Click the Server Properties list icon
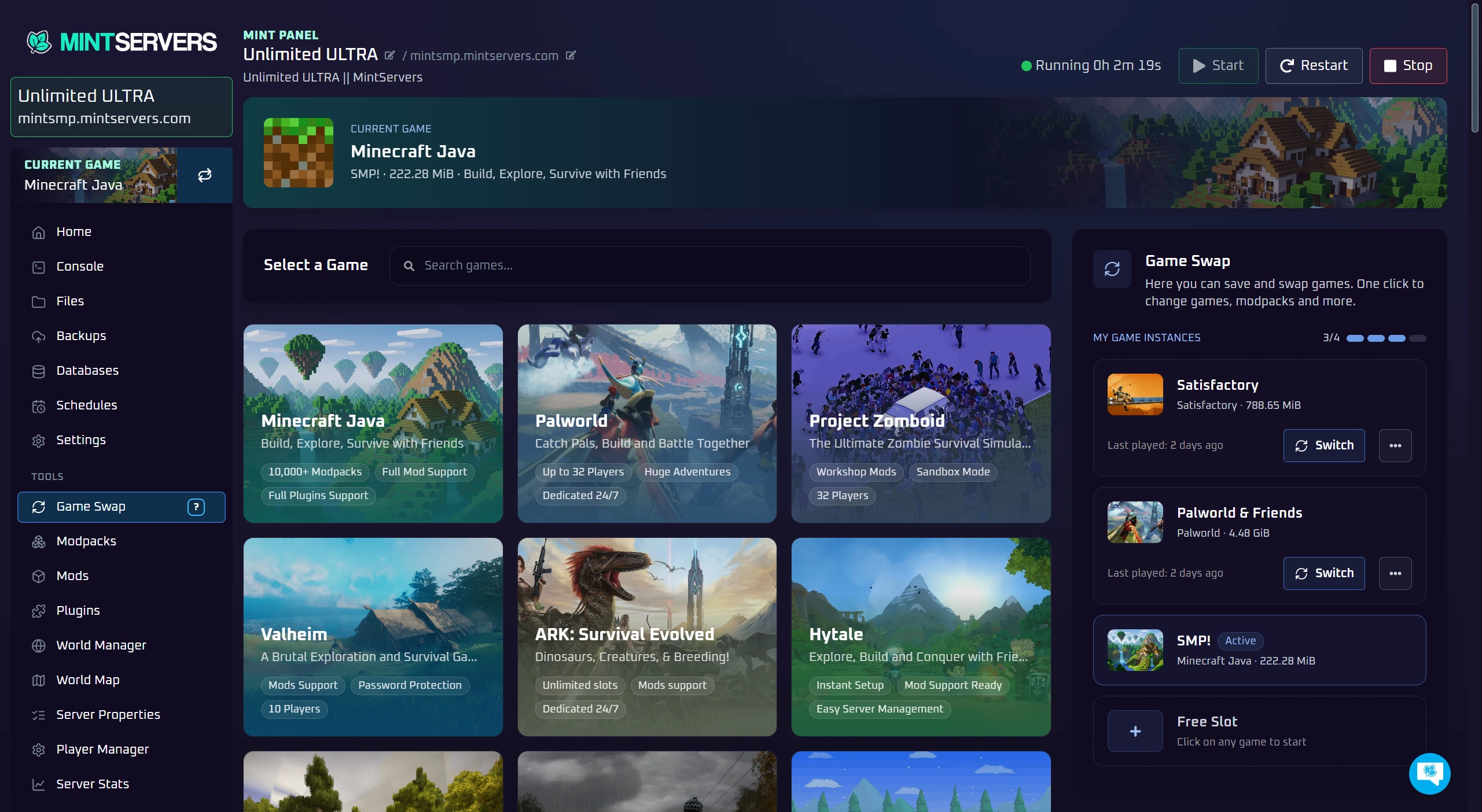The height and width of the screenshot is (812, 1482). point(39,715)
